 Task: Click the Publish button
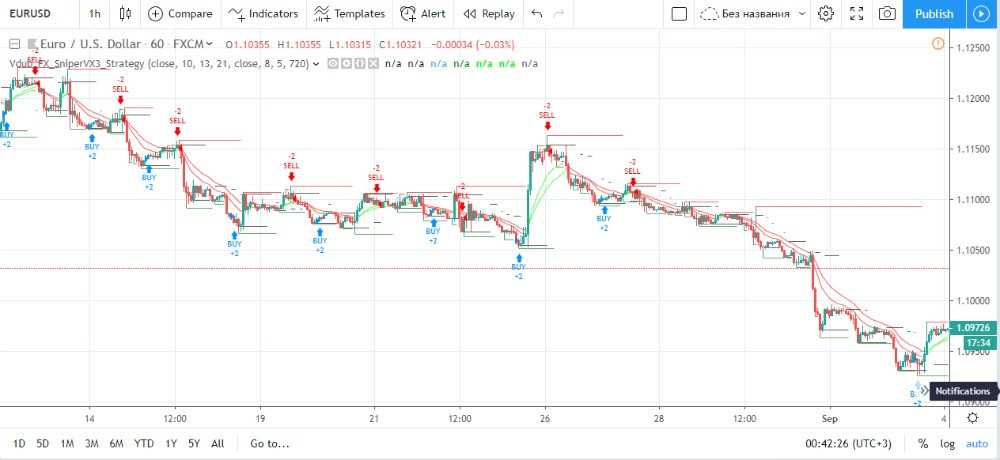(933, 14)
